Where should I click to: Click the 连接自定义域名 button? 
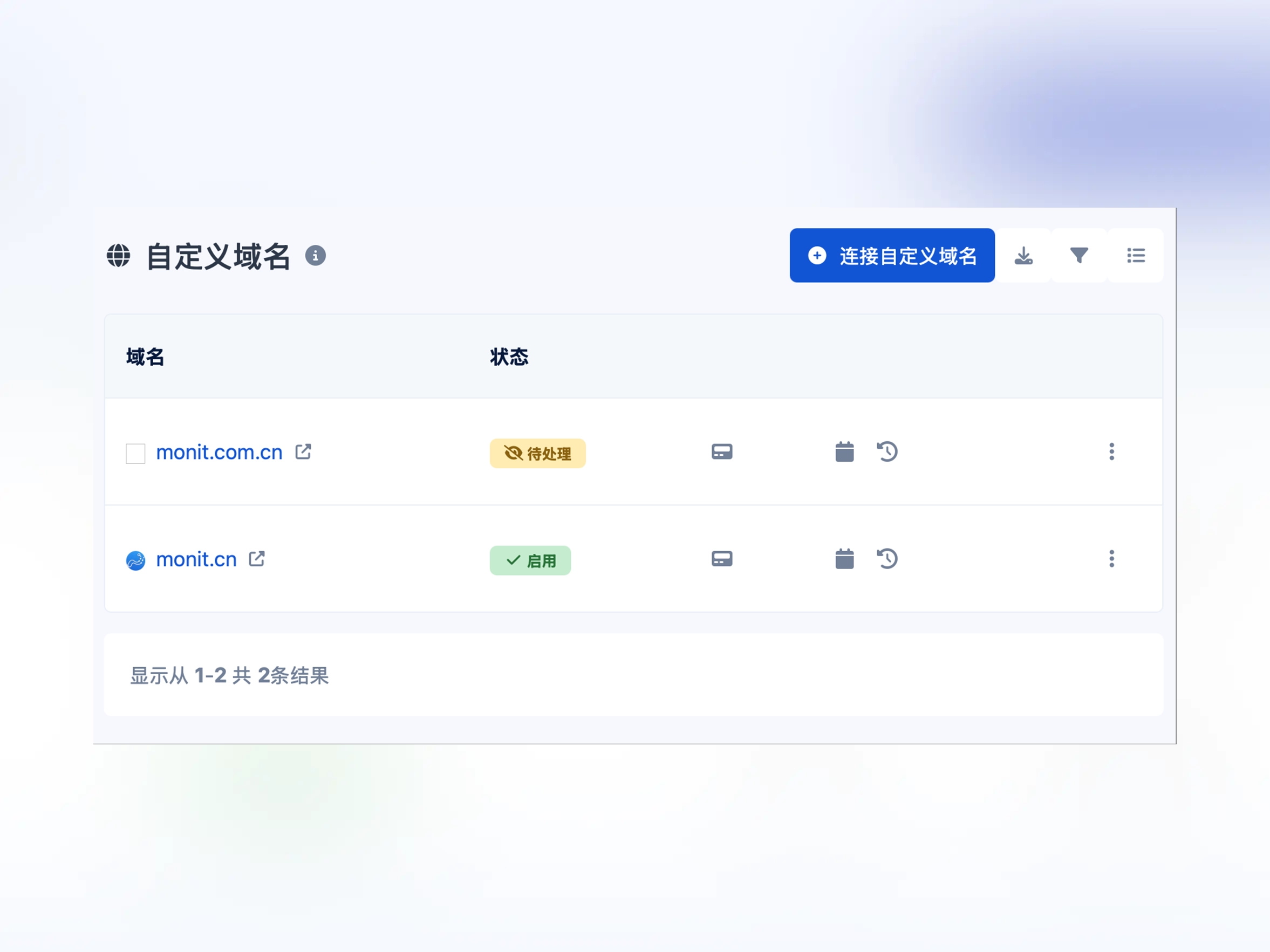892,256
